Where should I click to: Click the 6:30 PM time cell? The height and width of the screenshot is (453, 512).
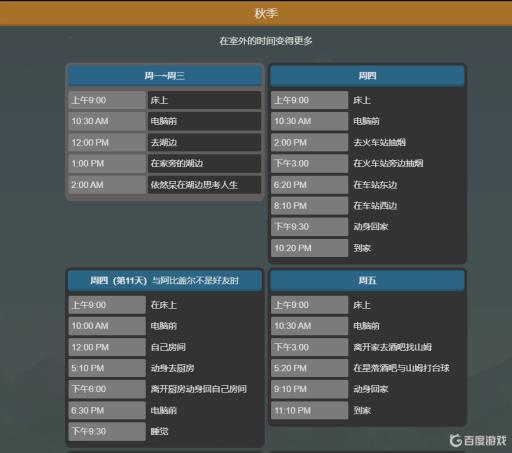(x=107, y=411)
